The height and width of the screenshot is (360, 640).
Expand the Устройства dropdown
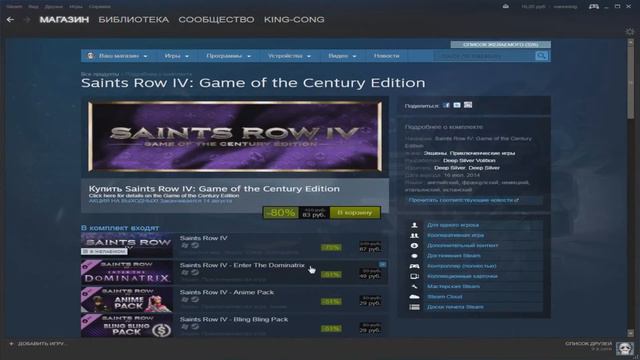(289, 56)
